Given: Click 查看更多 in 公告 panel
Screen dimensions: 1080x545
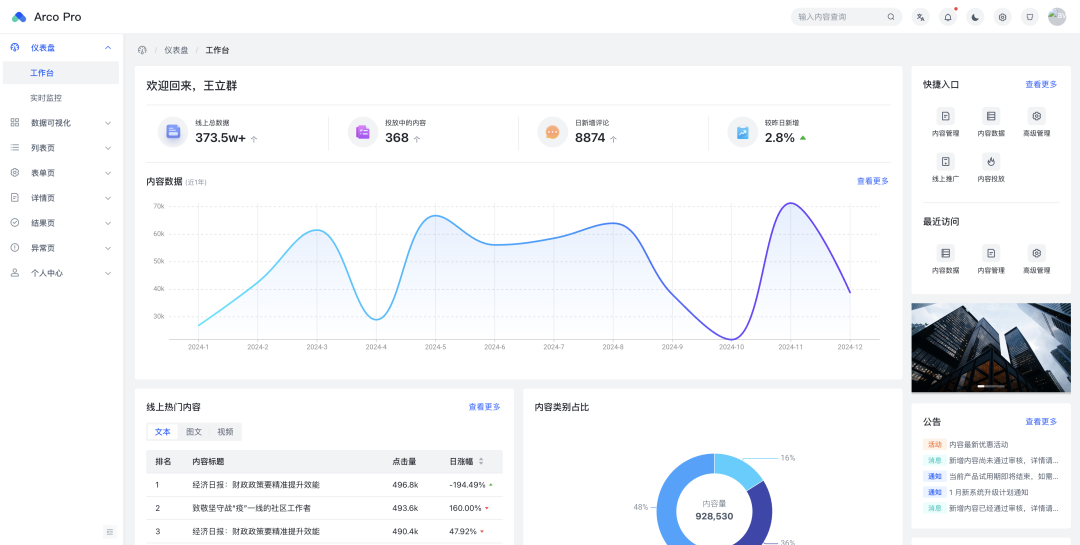Looking at the screenshot, I should (x=1041, y=422).
